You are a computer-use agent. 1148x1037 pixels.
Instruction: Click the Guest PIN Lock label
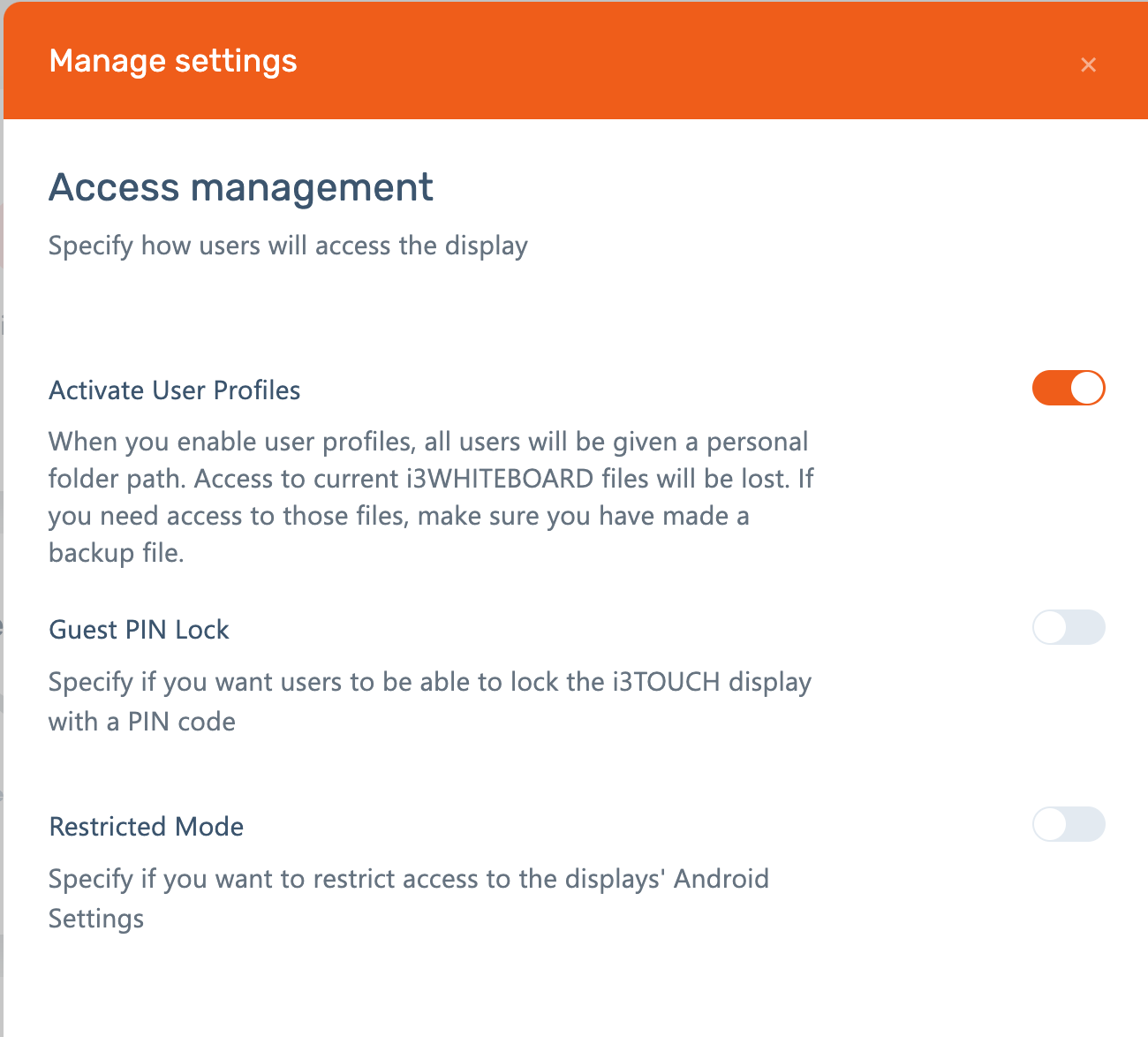click(139, 630)
